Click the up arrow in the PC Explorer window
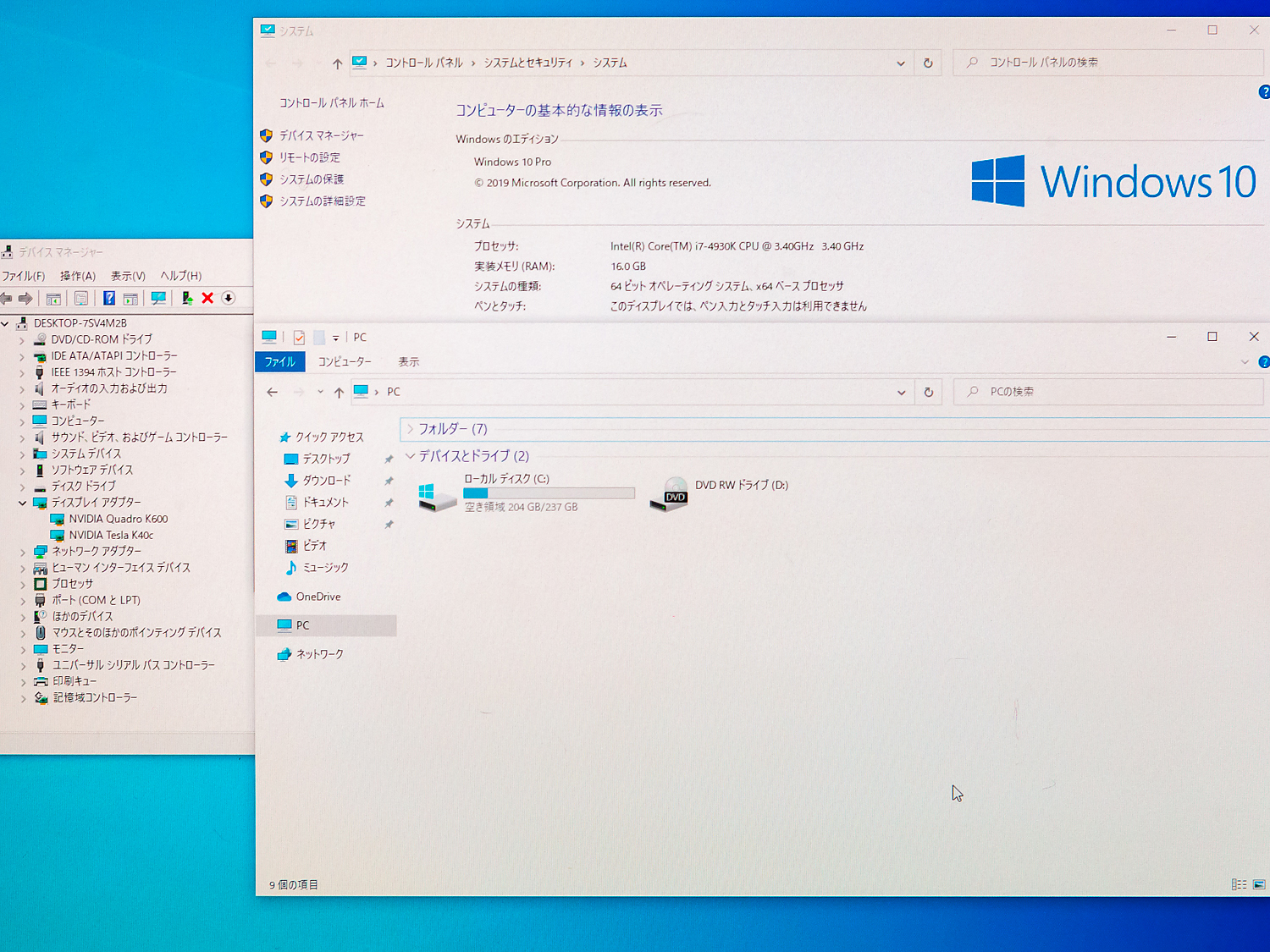 point(339,392)
